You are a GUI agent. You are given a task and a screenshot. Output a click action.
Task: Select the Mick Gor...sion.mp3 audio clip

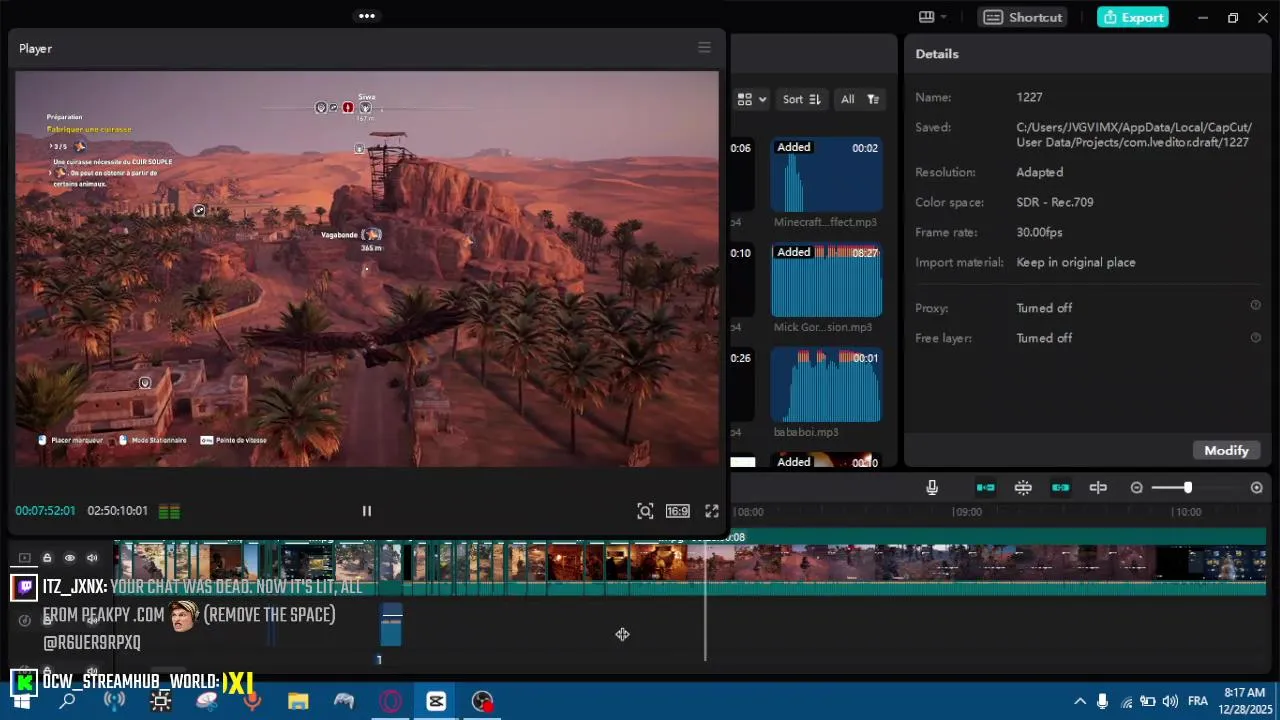point(826,281)
